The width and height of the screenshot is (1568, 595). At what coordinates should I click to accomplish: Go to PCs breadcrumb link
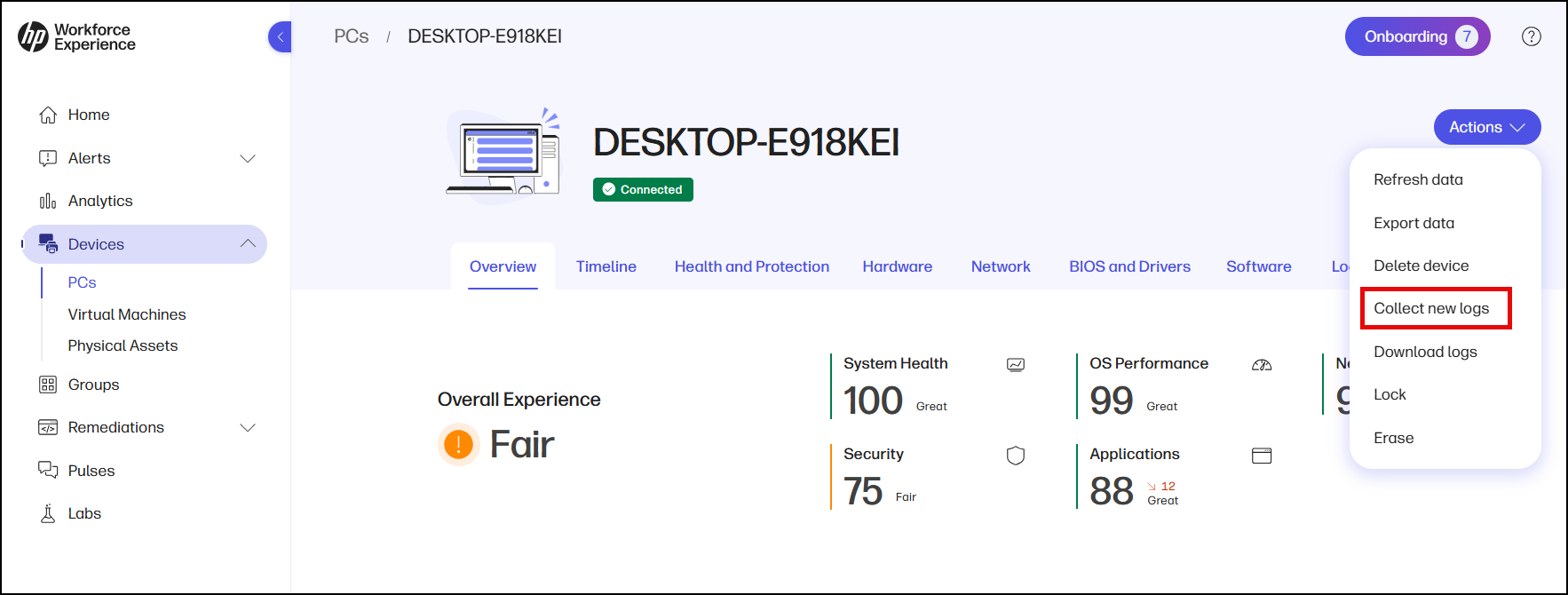pos(351,36)
